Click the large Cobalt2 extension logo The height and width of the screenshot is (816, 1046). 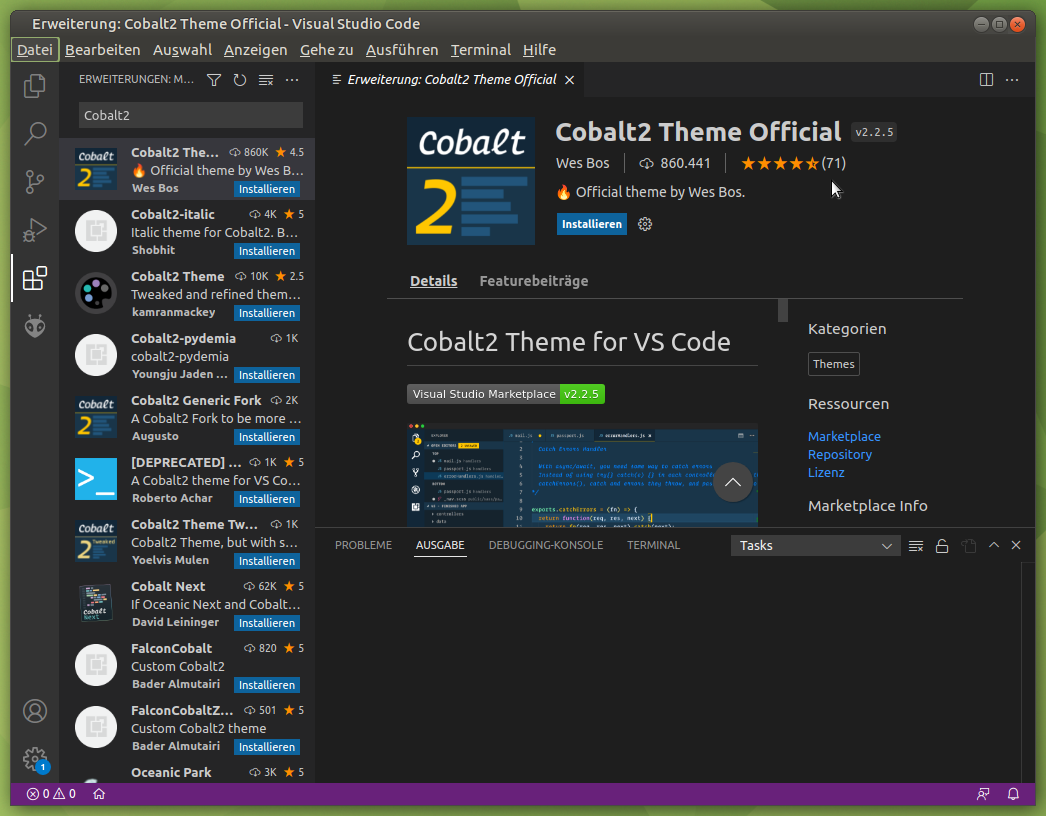coord(471,181)
